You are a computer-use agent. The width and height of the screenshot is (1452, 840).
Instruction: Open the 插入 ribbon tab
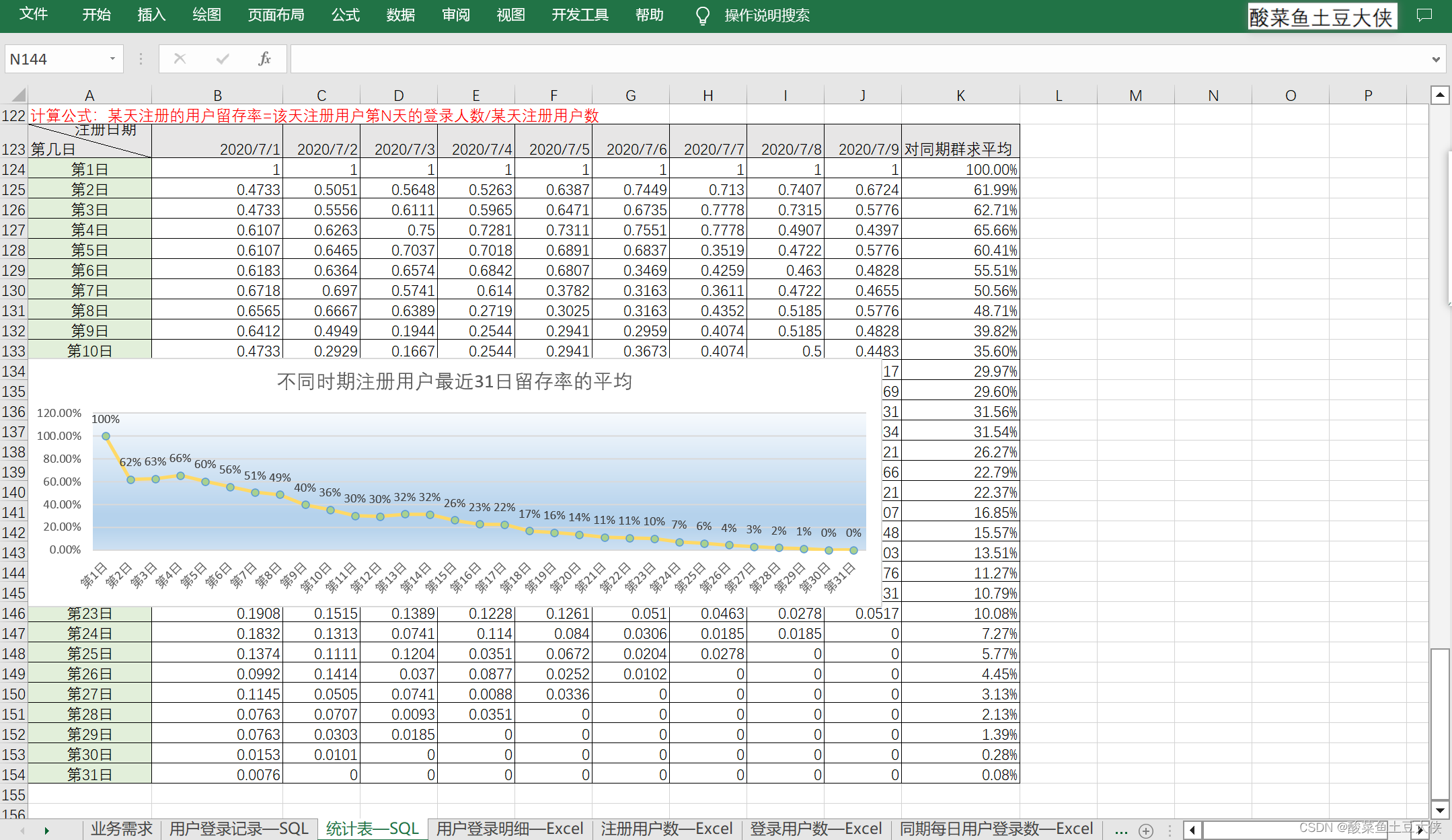point(151,15)
